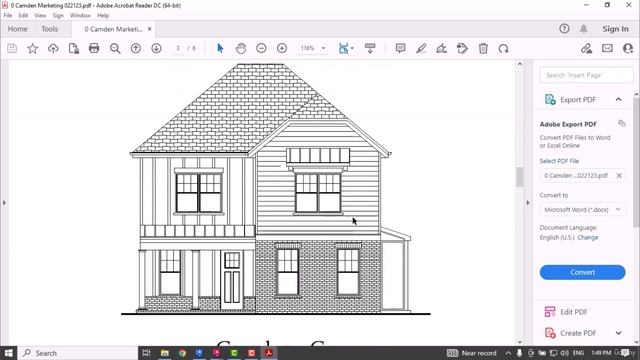The image size is (640, 360).
Task: Activate the selection arrow tool
Action: (220, 48)
